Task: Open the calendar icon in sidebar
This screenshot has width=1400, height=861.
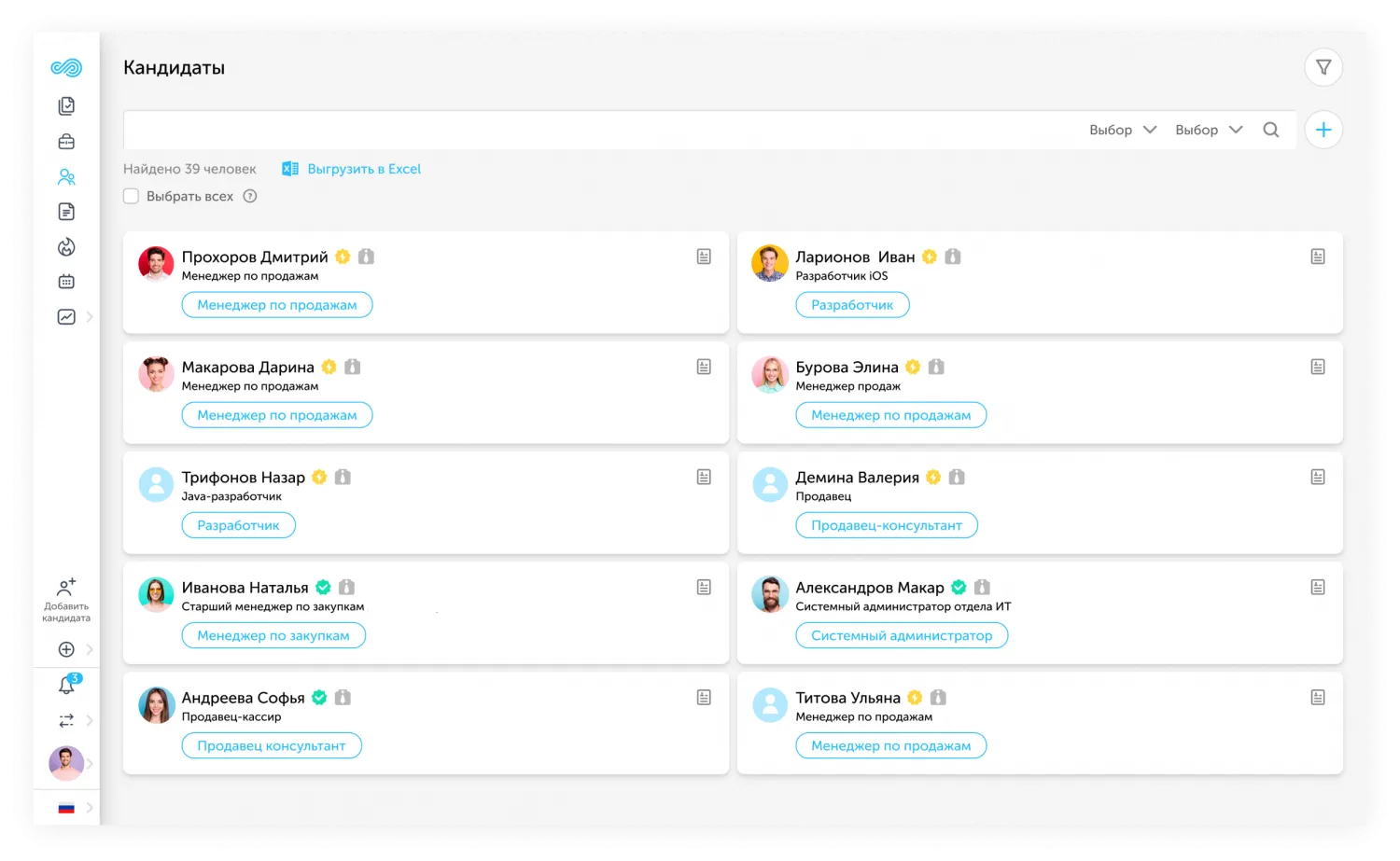Action: 66,282
